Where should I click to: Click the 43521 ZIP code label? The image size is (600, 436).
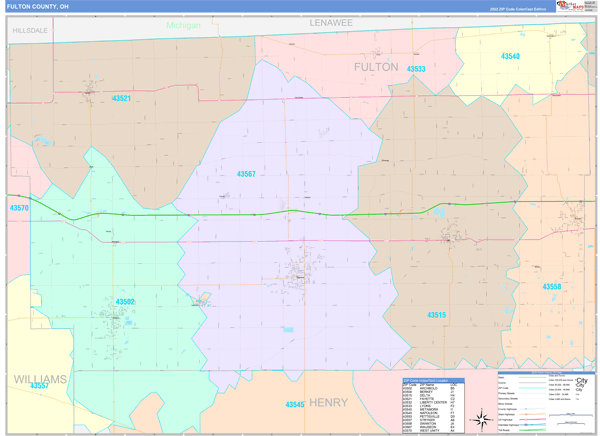pos(121,99)
